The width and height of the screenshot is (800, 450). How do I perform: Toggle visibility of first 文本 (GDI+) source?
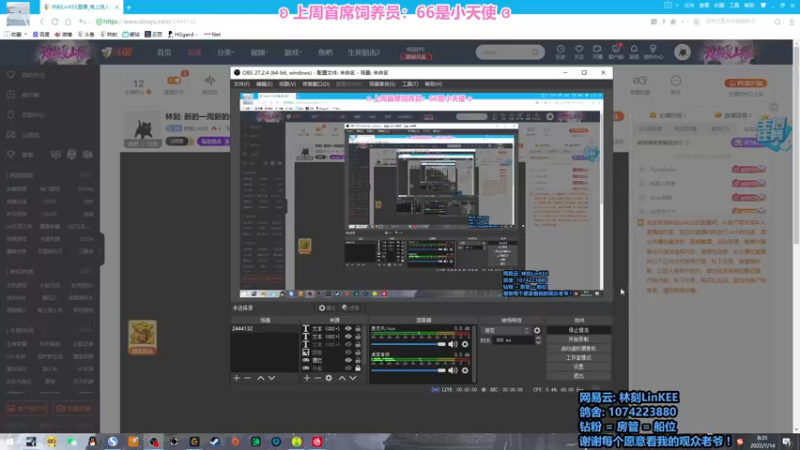click(348, 329)
